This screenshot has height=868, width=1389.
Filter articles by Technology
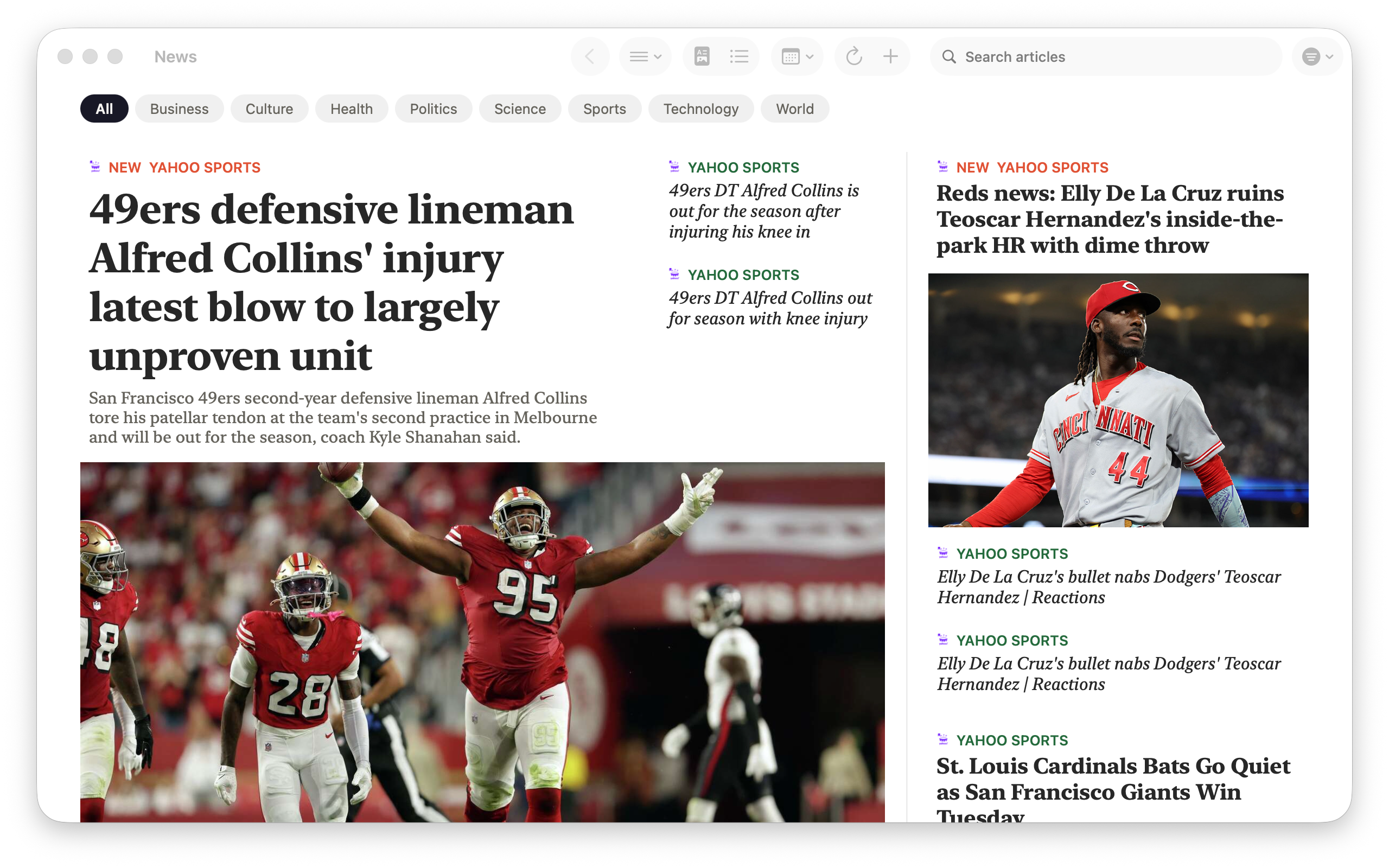point(701,108)
